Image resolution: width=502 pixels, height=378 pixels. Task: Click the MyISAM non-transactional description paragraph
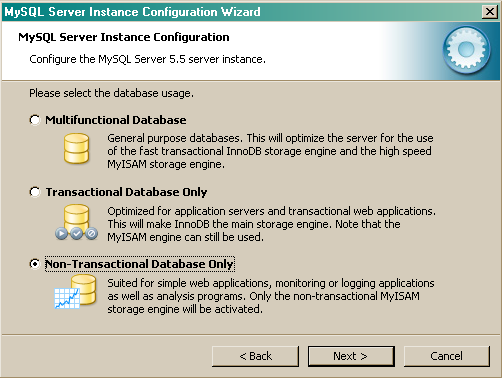coord(271,296)
